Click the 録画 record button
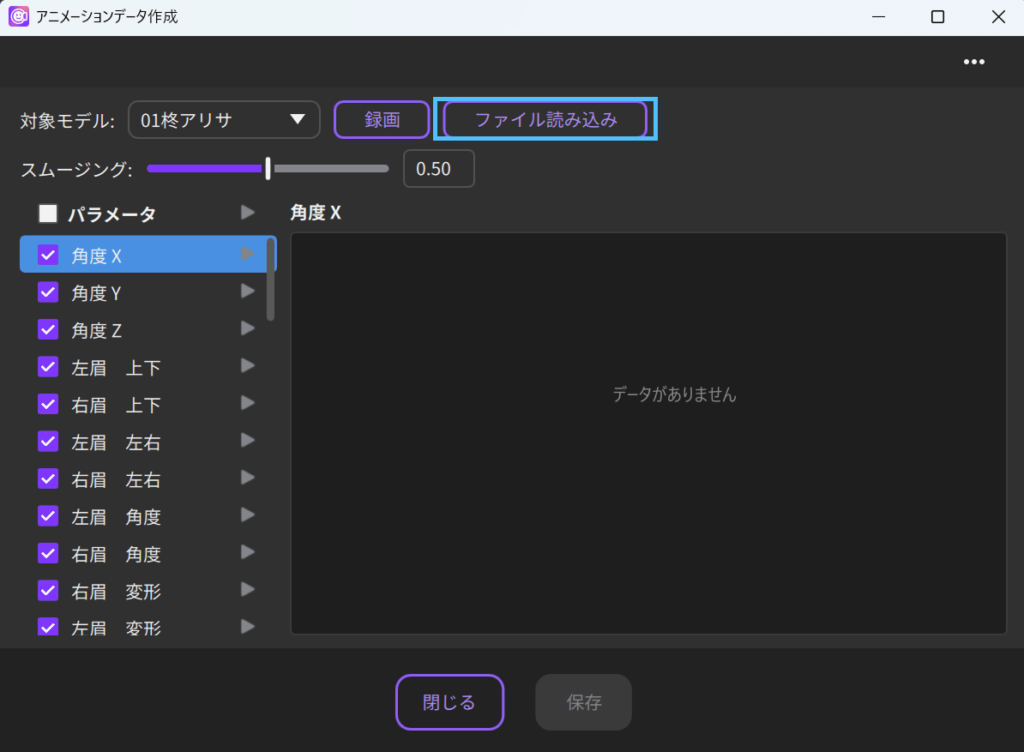The image size is (1024, 752). click(381, 120)
